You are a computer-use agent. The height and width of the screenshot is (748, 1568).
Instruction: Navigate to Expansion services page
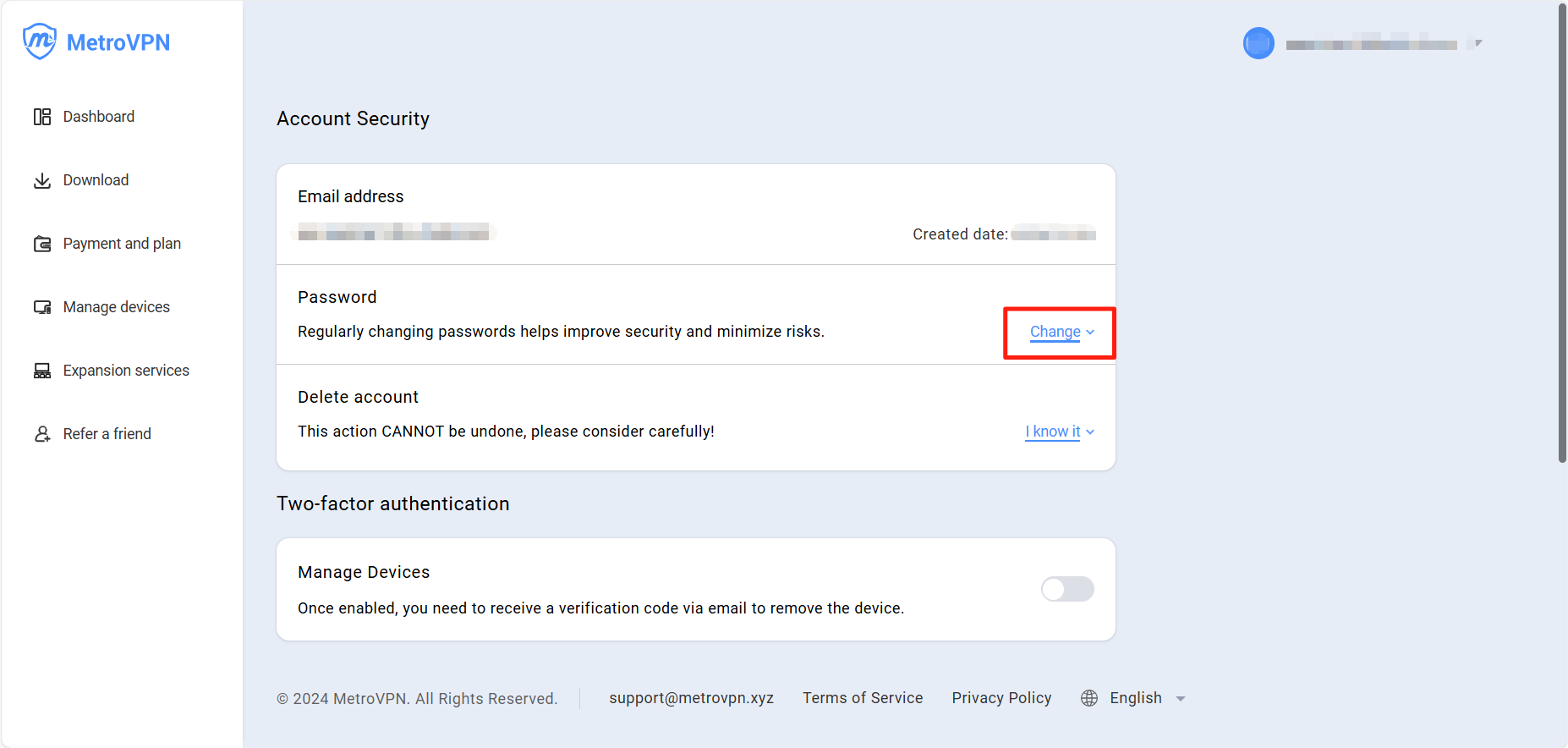[x=126, y=371]
